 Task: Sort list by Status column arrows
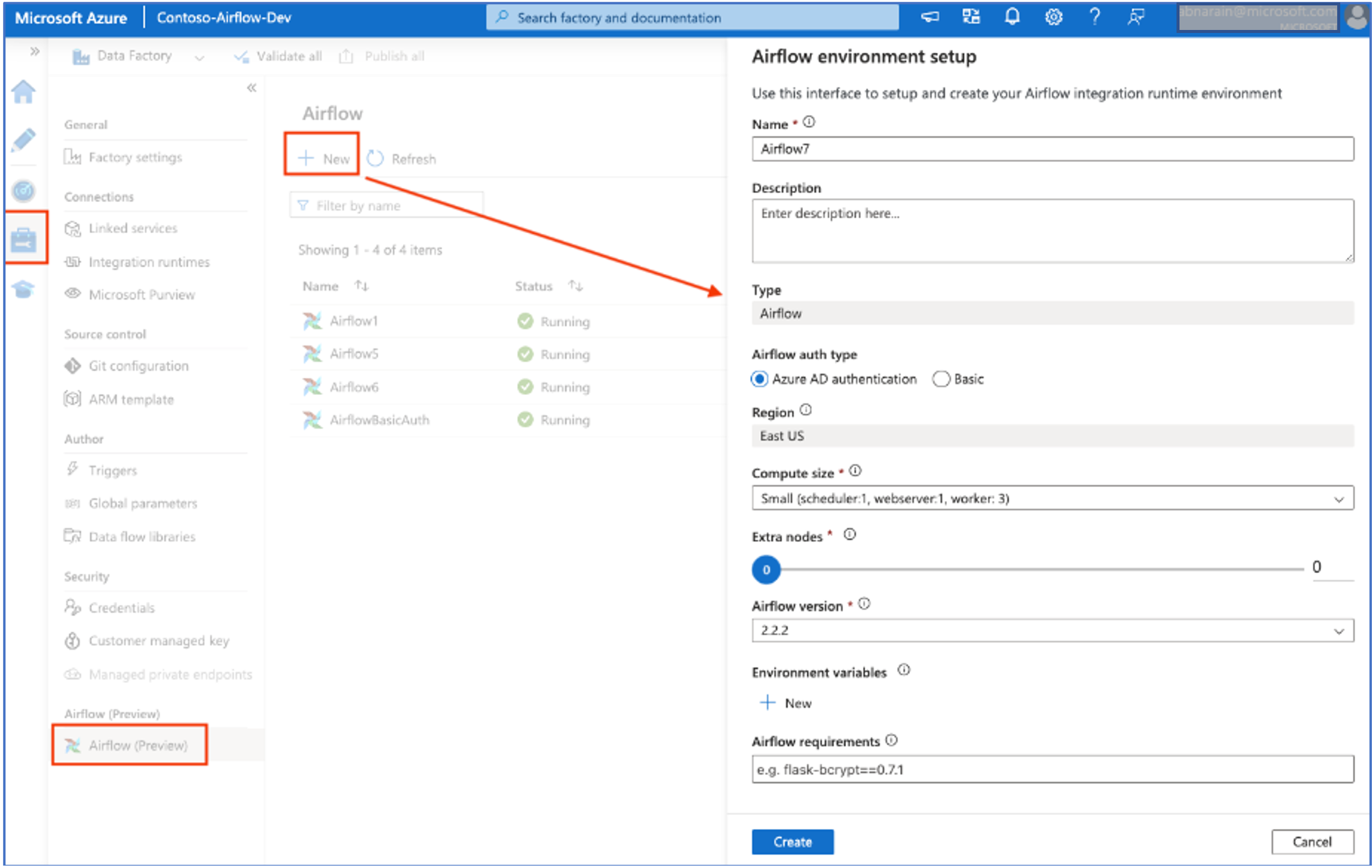pos(576,286)
